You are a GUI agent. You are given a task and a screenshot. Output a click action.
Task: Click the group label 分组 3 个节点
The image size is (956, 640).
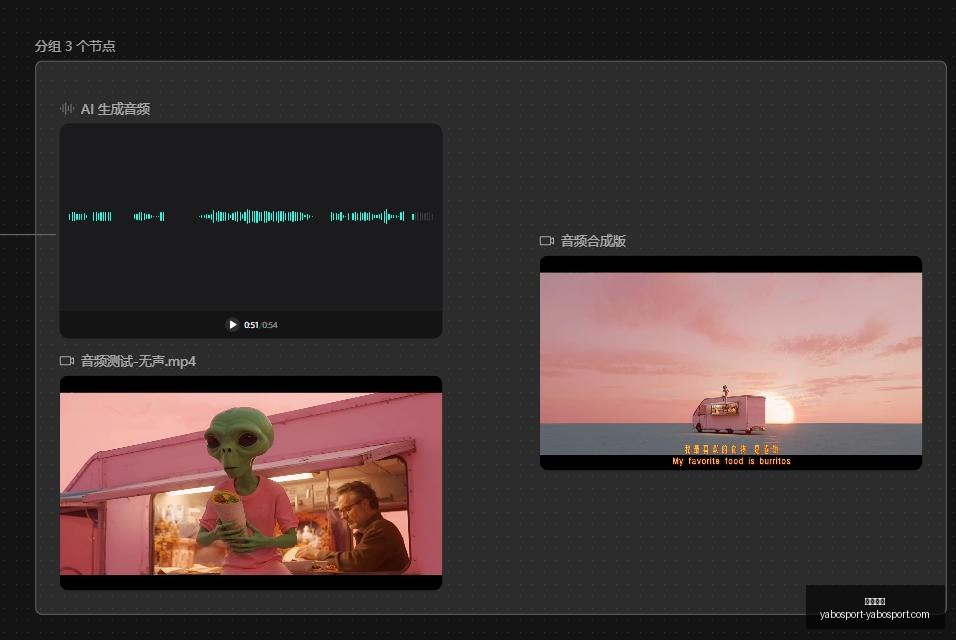click(75, 46)
